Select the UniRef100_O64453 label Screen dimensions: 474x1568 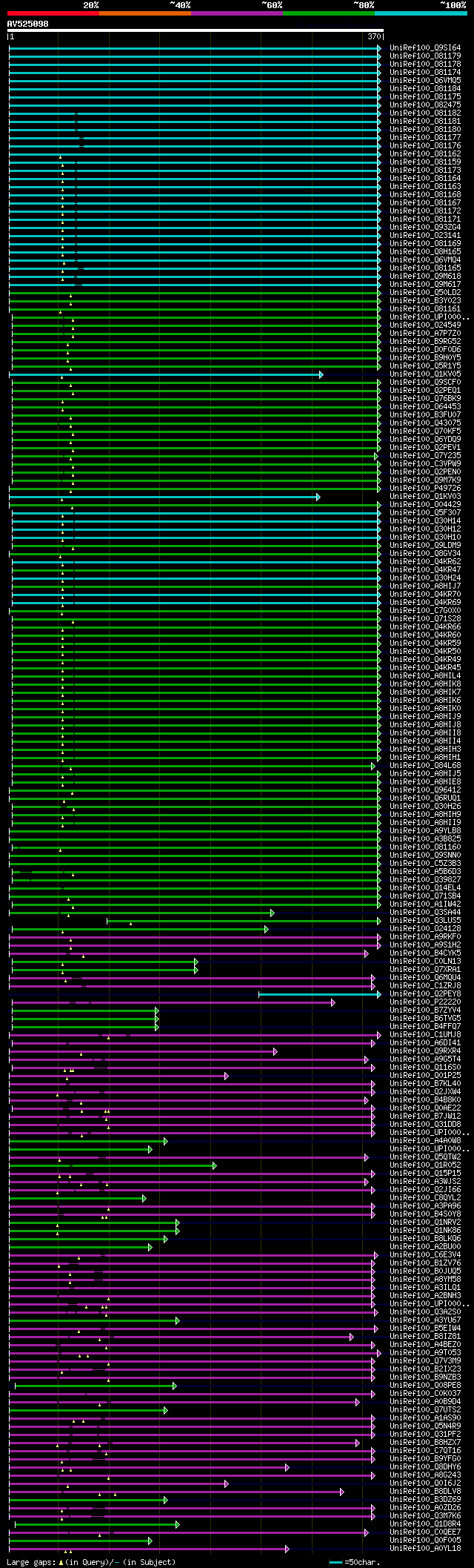click(425, 407)
